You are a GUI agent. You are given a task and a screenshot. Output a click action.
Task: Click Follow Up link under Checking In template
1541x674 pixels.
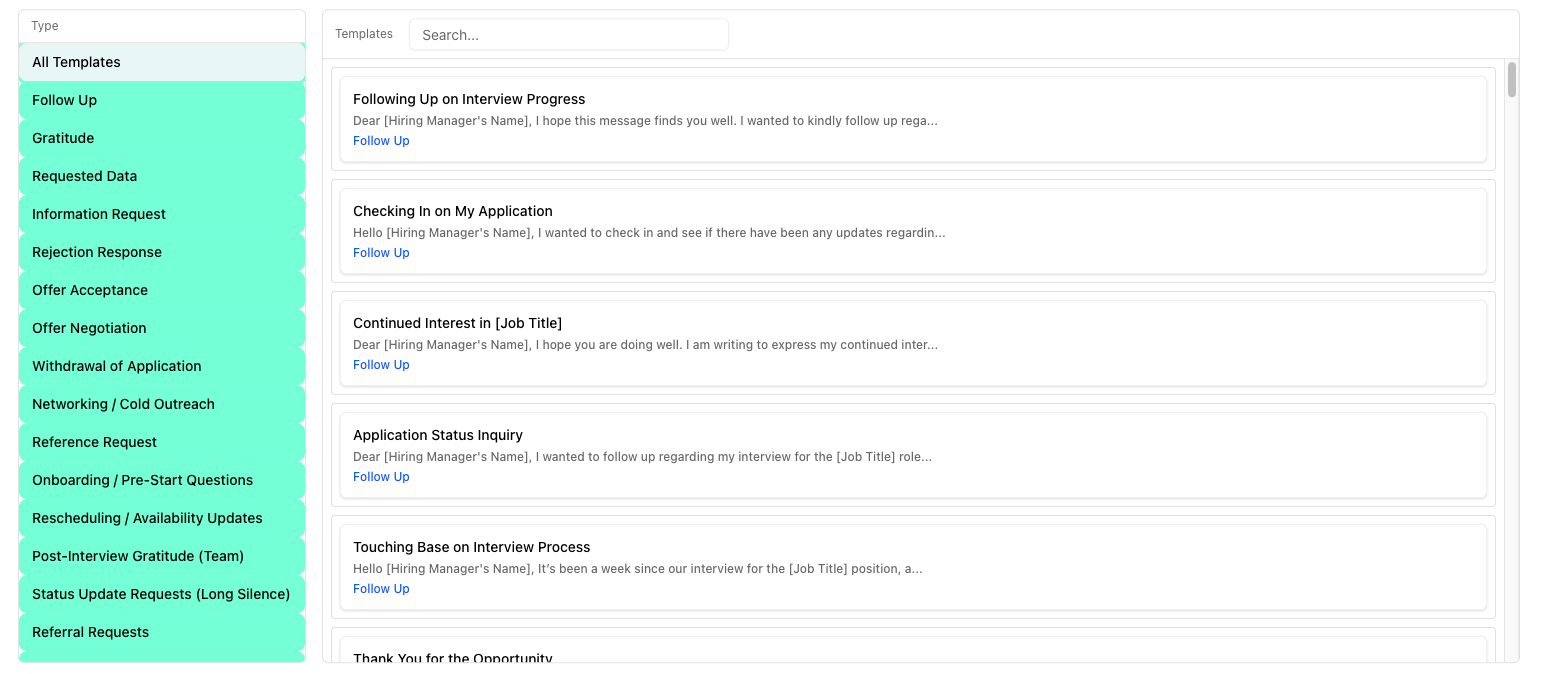click(x=381, y=253)
